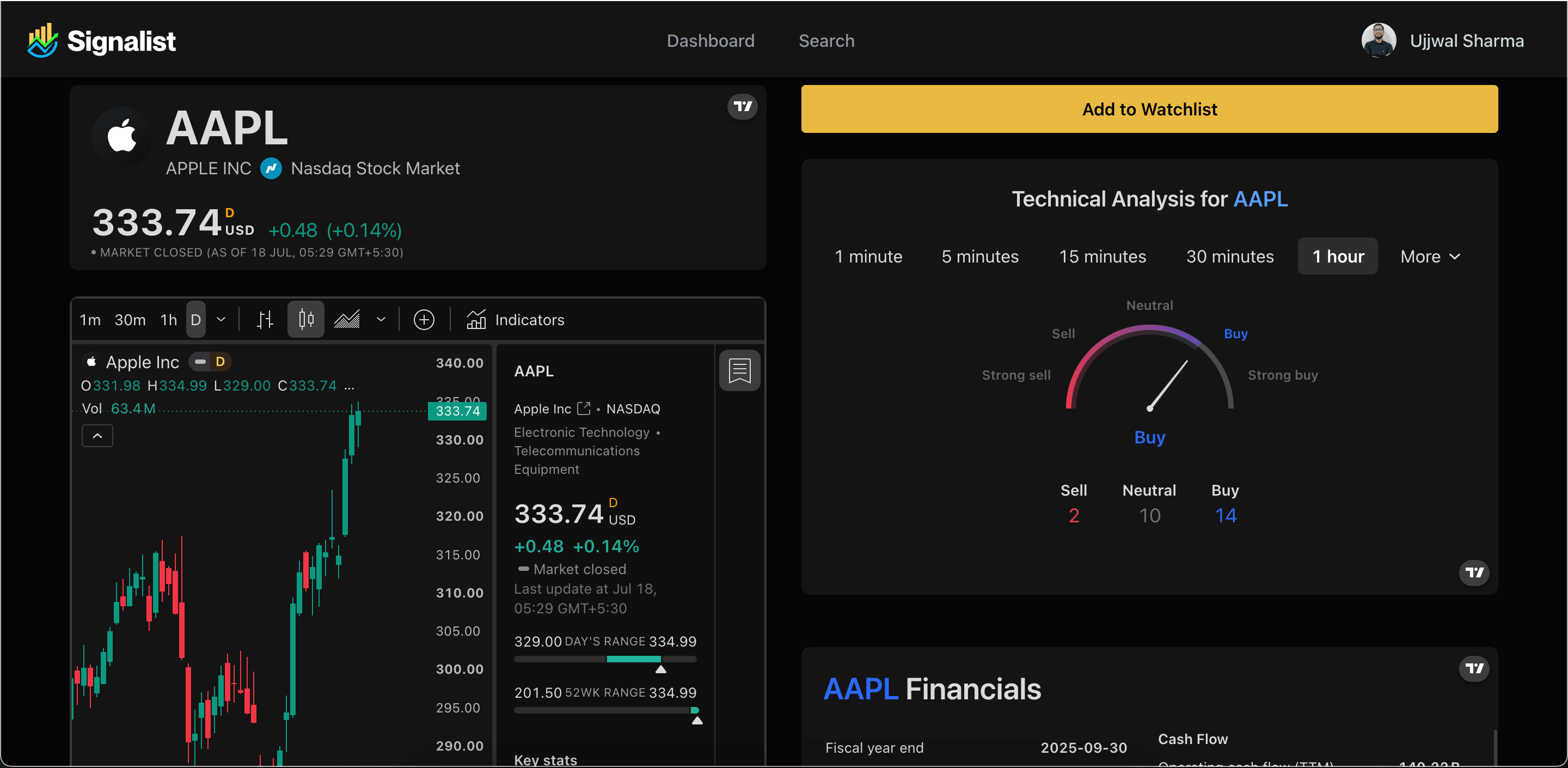Open the time interval dropdown arrow
The image size is (1568, 768).
221,319
